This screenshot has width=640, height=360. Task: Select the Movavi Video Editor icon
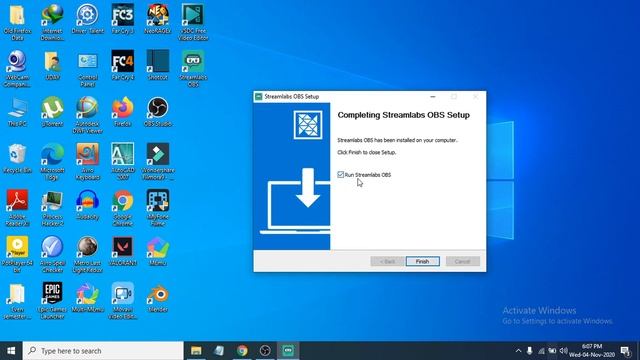[122, 300]
